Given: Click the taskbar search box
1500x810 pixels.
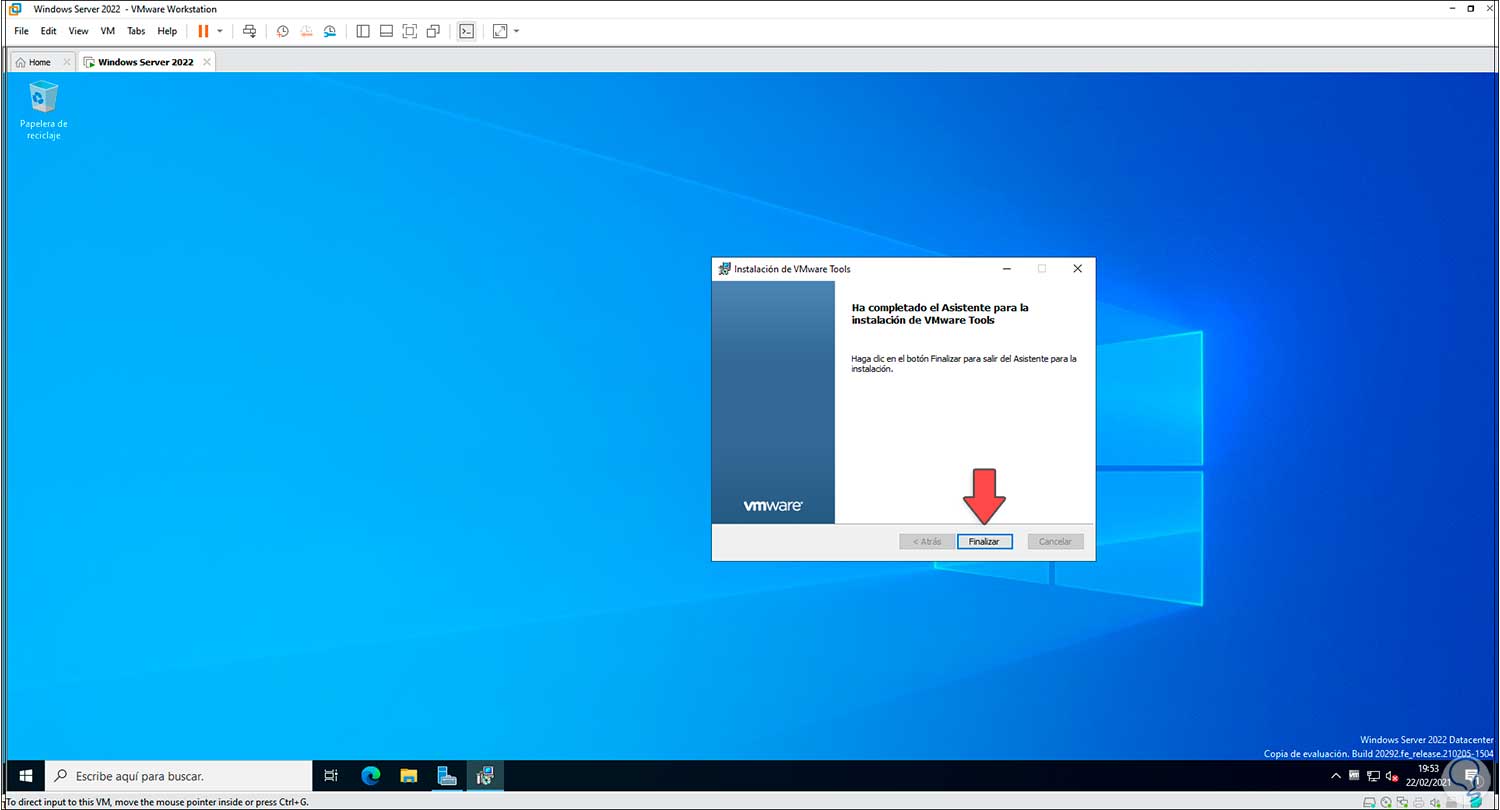Looking at the screenshot, I should (180, 775).
